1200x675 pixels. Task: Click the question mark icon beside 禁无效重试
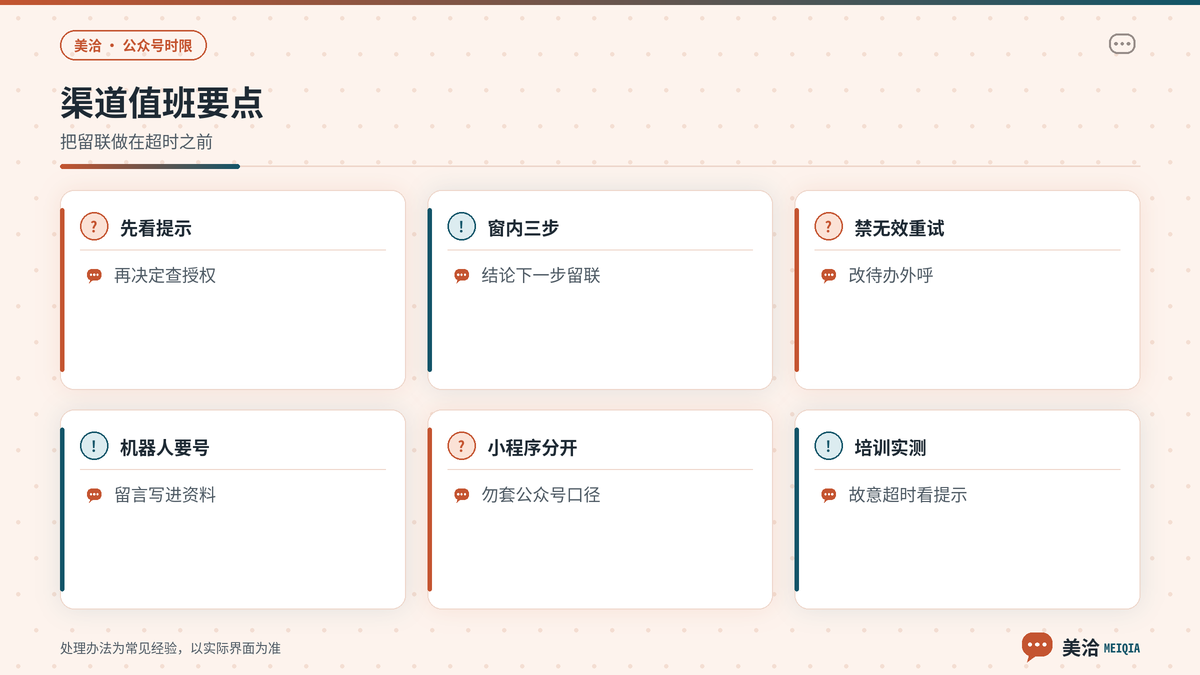click(828, 227)
